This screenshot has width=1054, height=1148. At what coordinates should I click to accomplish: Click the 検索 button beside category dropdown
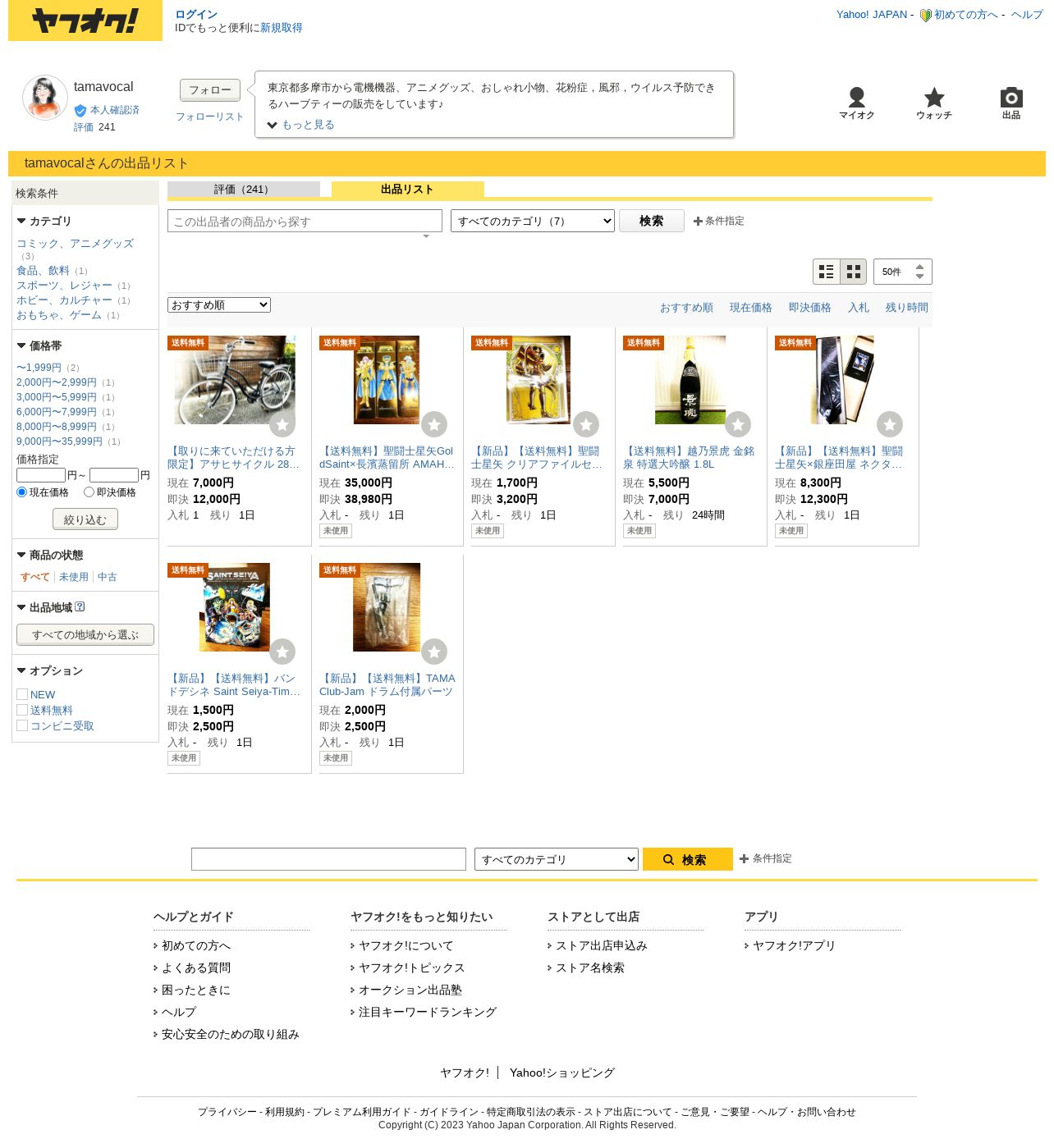[652, 221]
